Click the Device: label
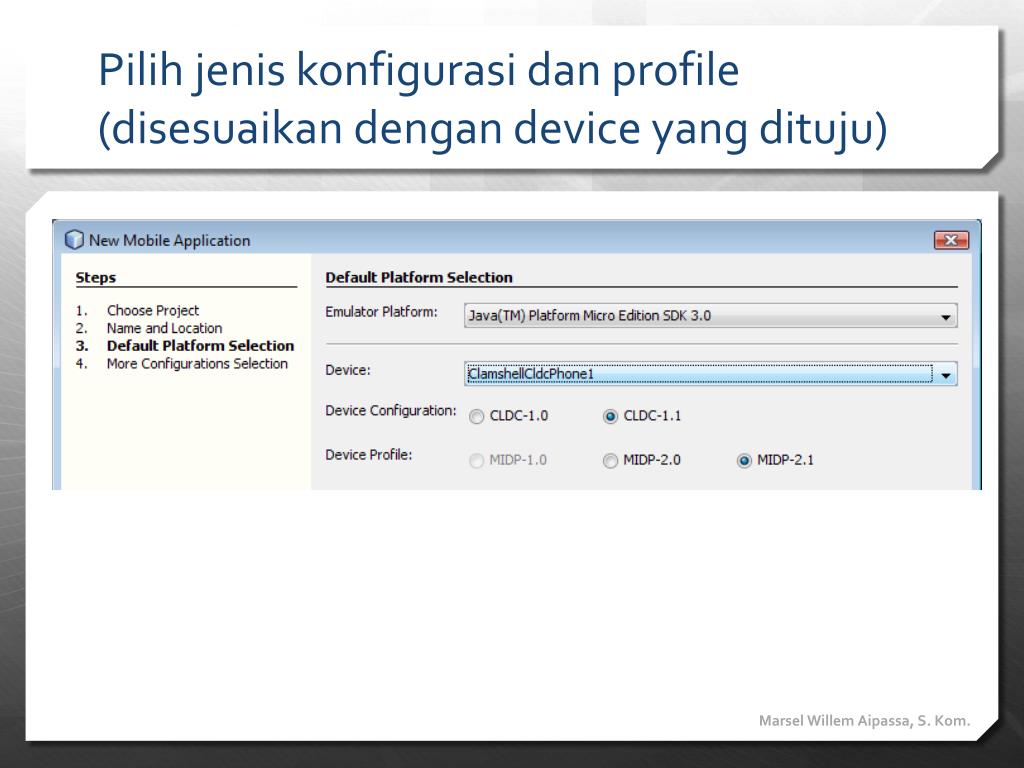 click(348, 370)
